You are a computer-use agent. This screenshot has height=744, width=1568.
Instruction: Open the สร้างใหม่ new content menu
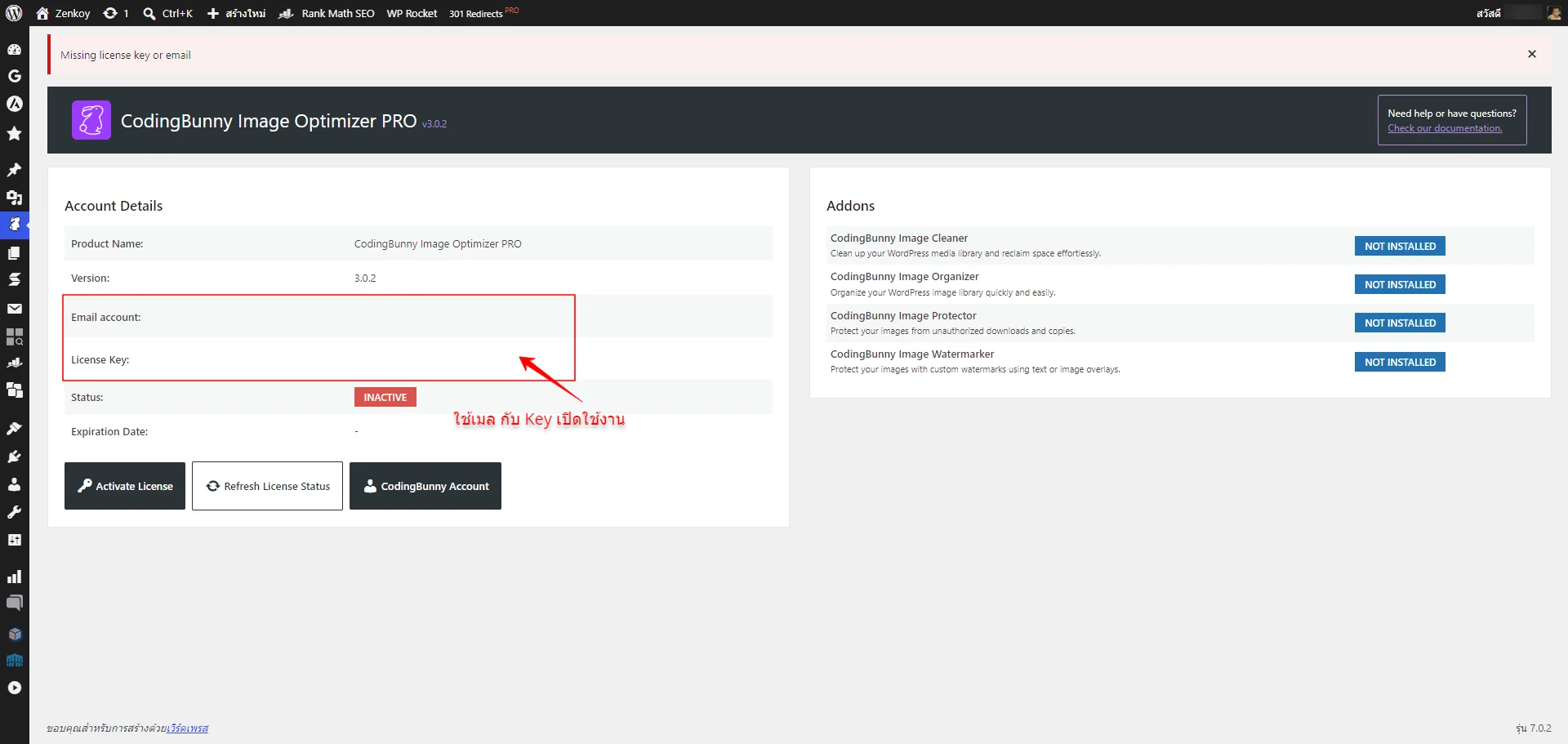[236, 13]
